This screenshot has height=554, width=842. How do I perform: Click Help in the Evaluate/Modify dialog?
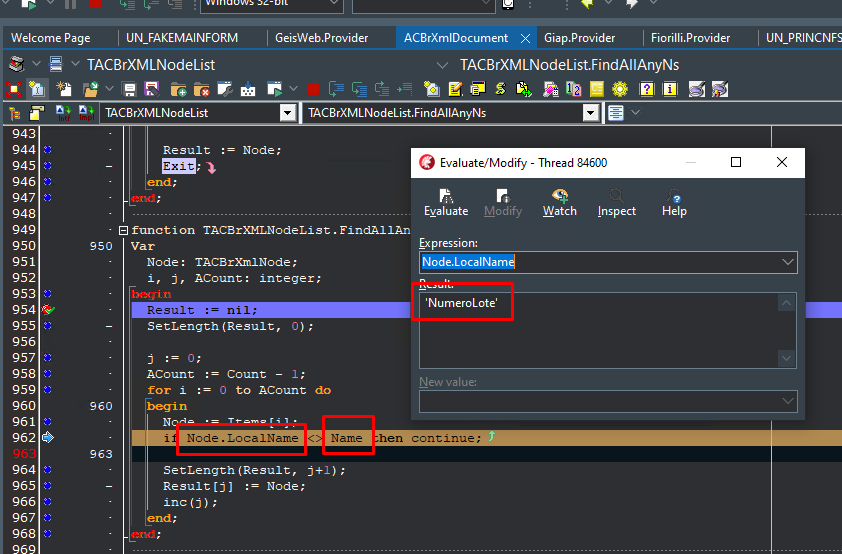point(674,203)
